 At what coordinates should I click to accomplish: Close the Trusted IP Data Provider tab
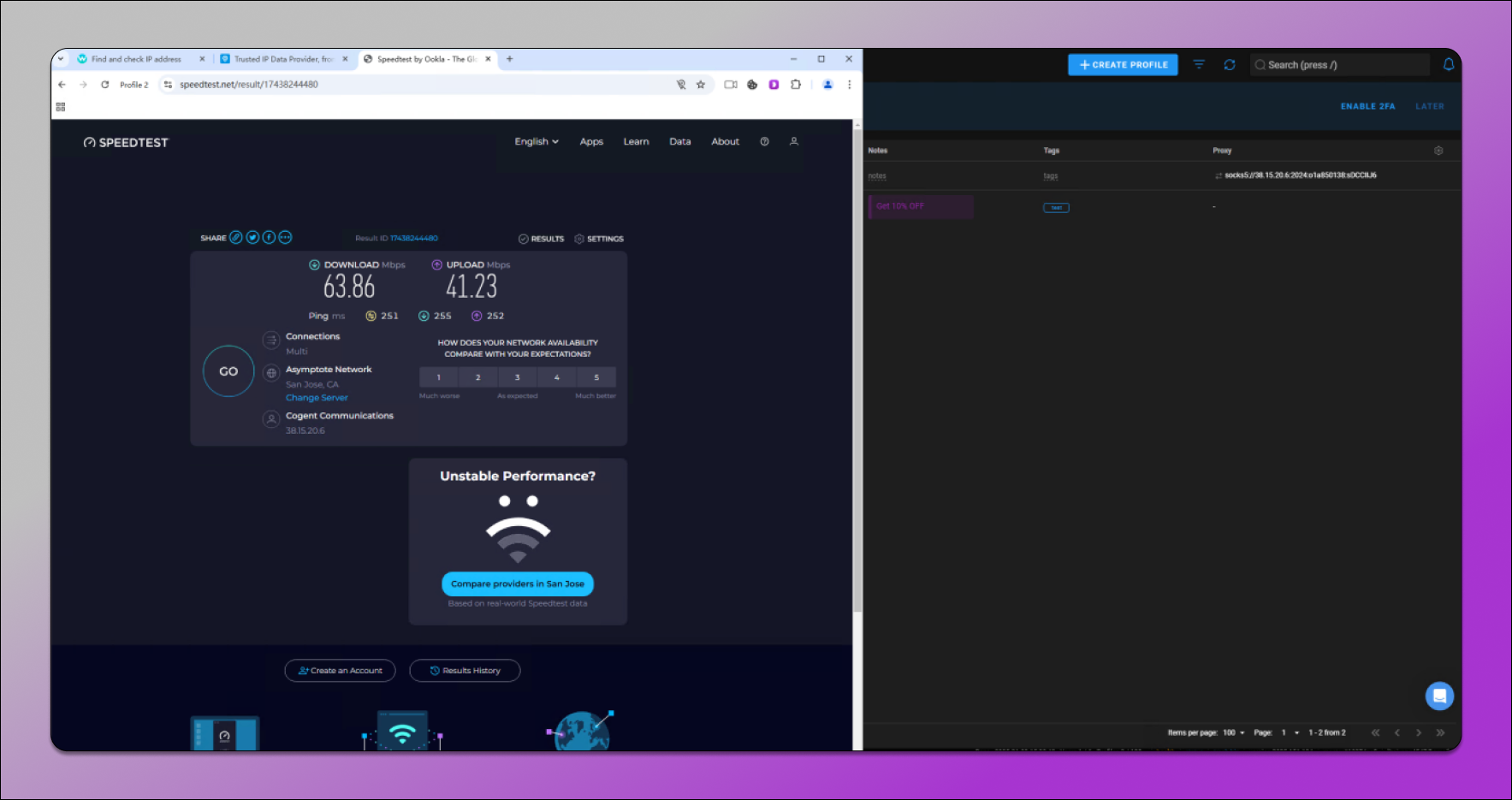pos(345,59)
